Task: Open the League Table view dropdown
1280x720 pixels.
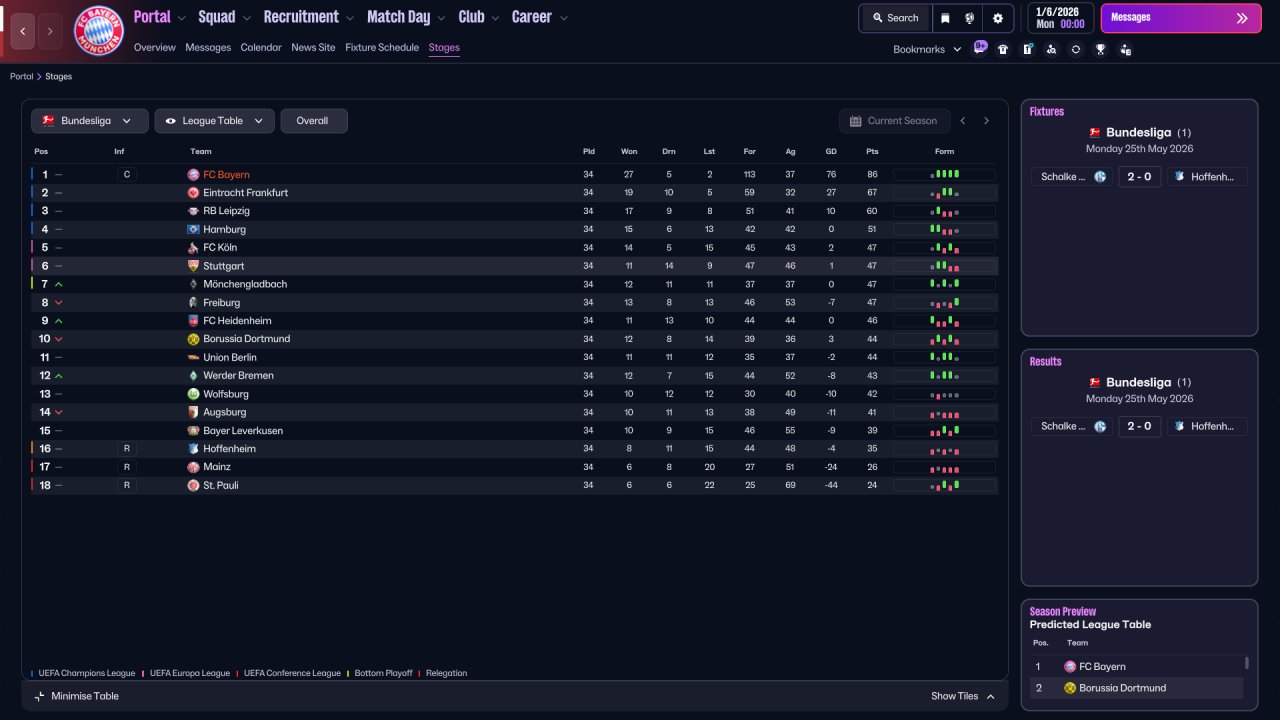Action: (x=215, y=121)
